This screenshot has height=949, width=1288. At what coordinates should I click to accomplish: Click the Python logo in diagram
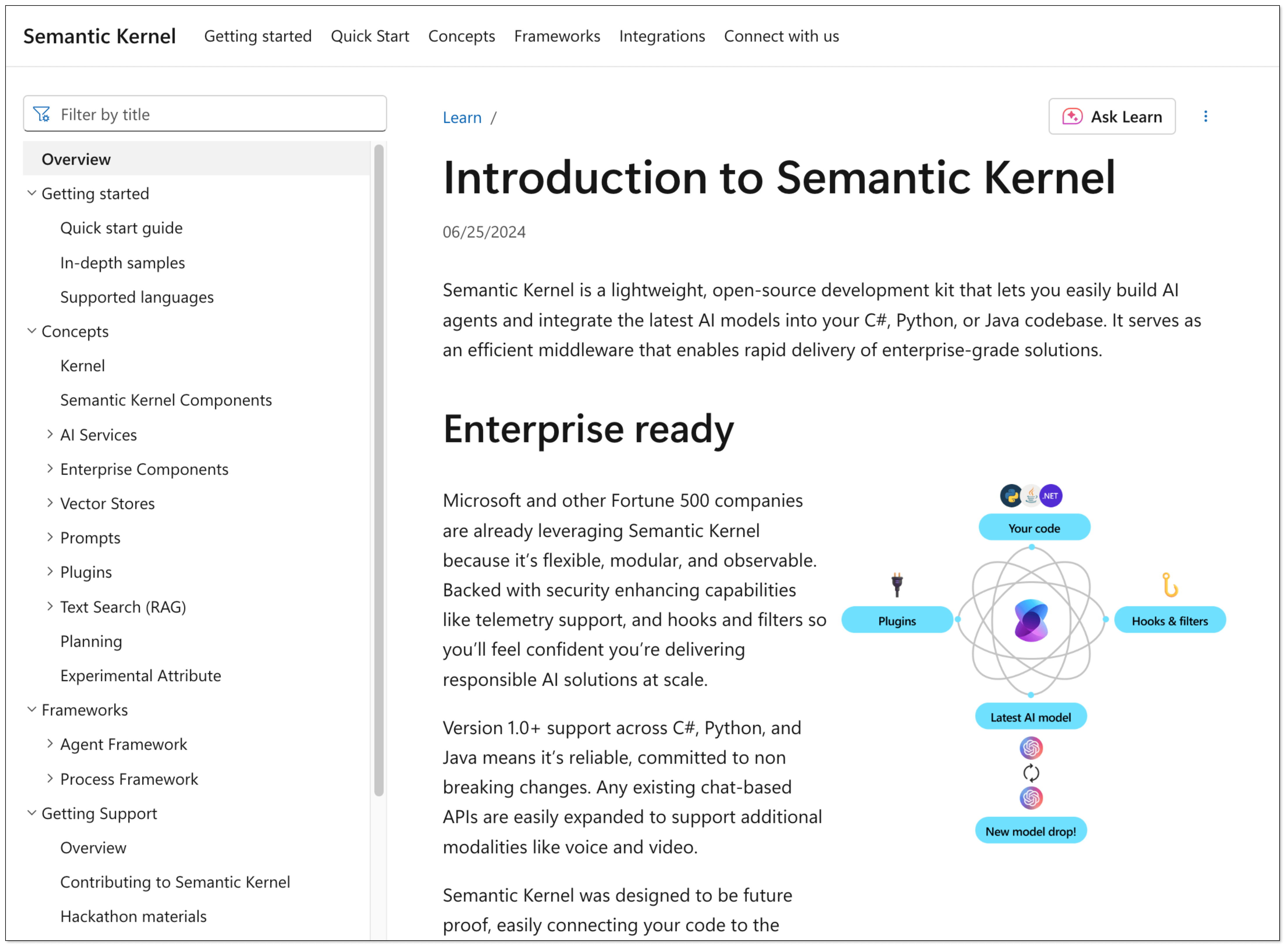pos(1011,496)
